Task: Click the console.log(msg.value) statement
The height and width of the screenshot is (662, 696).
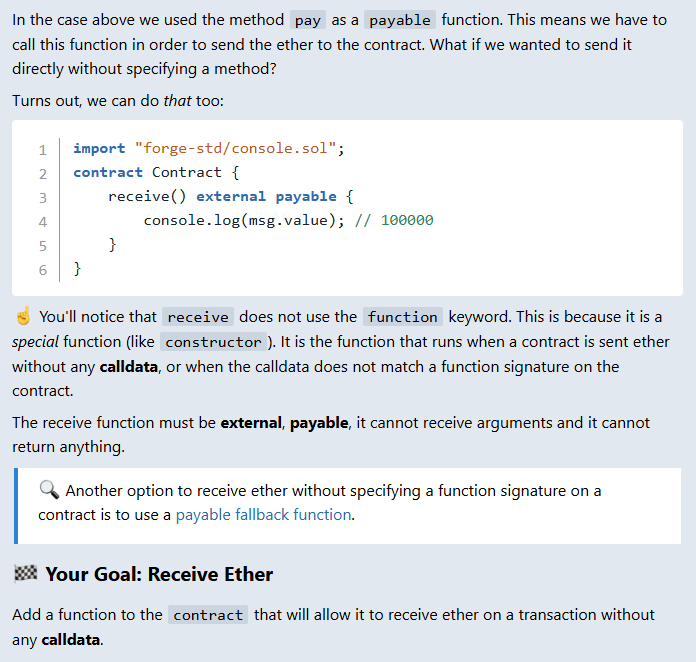Action: tap(244, 221)
